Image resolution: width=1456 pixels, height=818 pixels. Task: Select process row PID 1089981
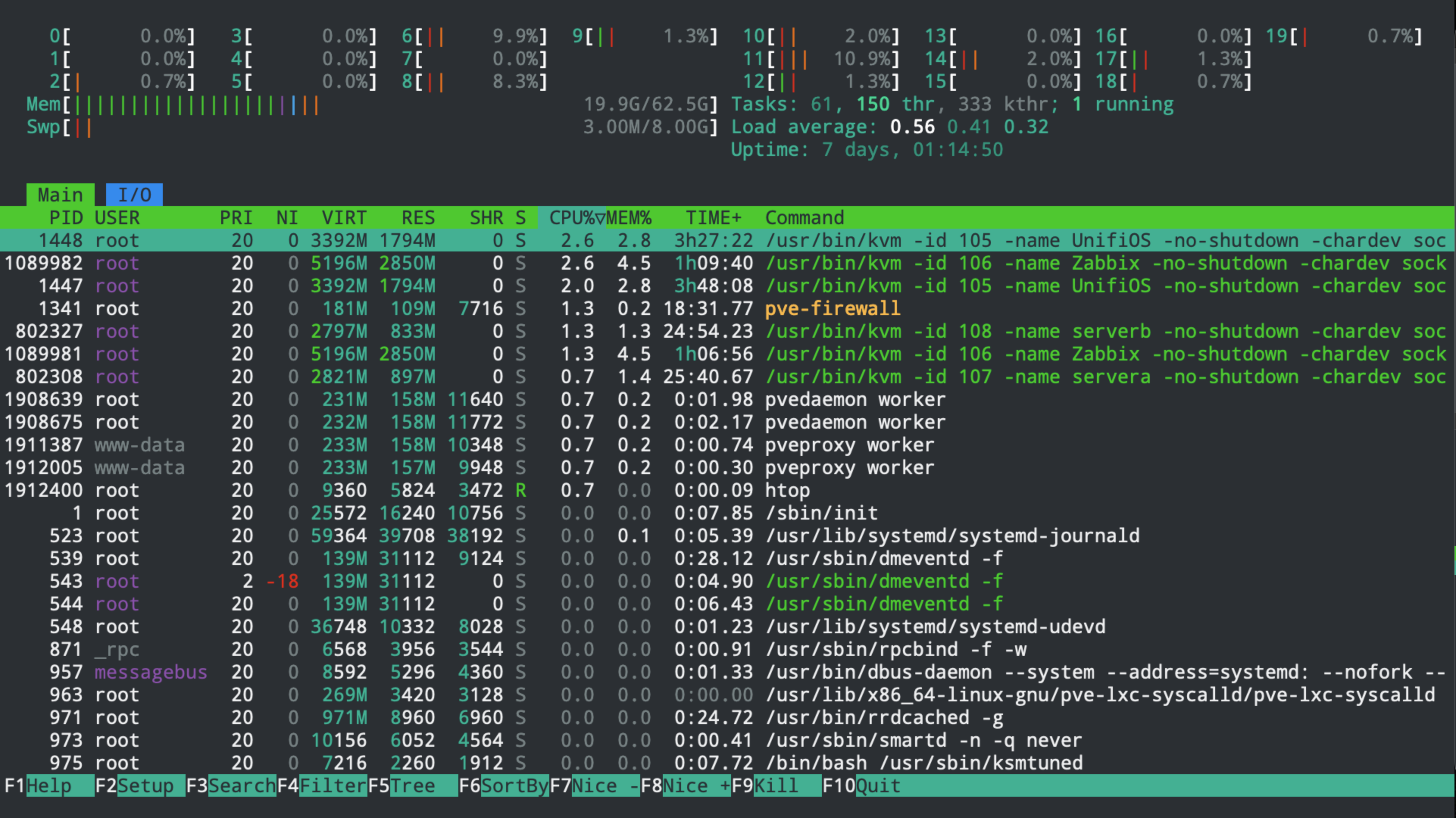(727, 354)
